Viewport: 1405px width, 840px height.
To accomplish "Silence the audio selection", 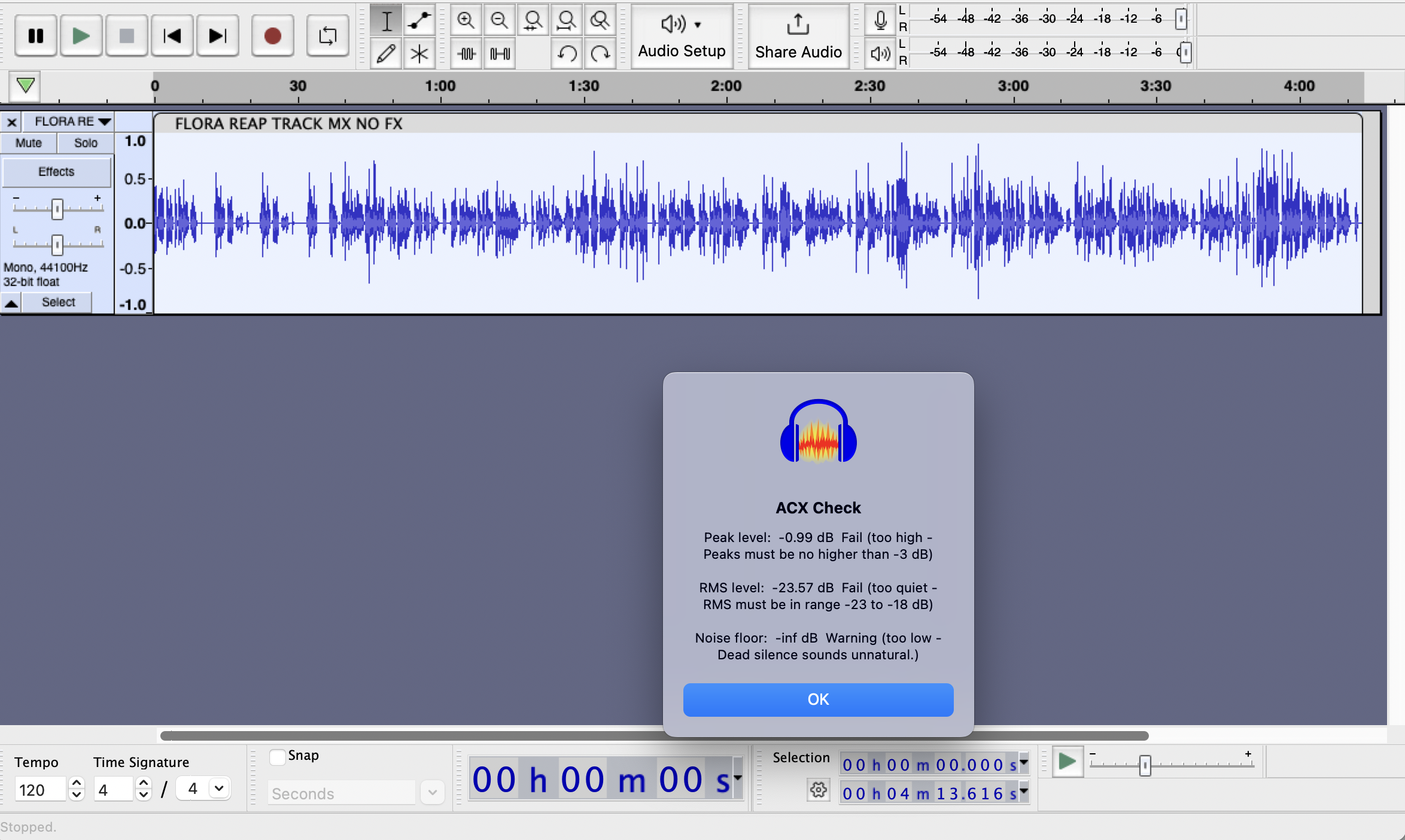I will tap(500, 54).
